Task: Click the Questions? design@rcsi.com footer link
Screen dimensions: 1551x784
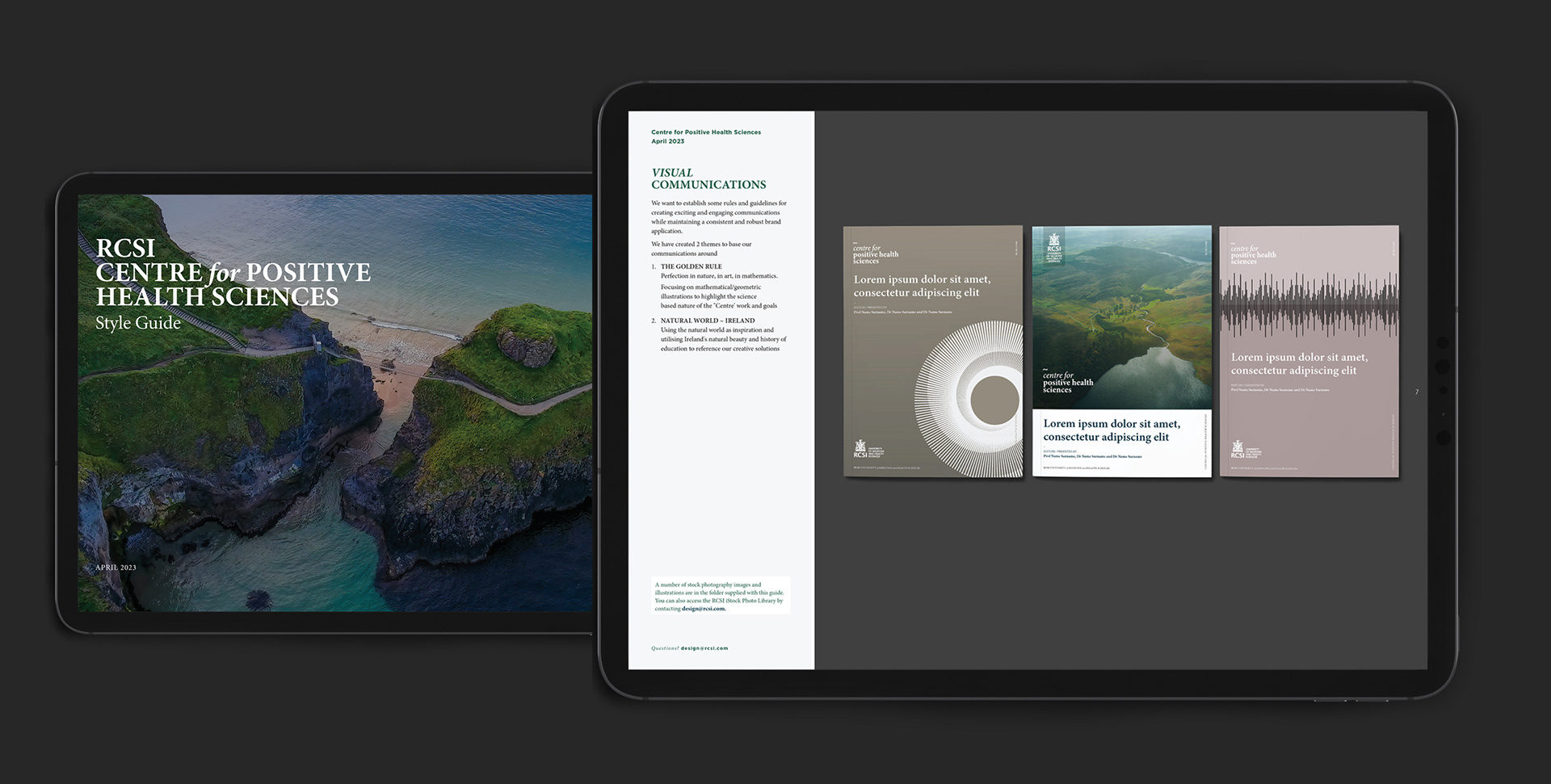Action: click(689, 648)
